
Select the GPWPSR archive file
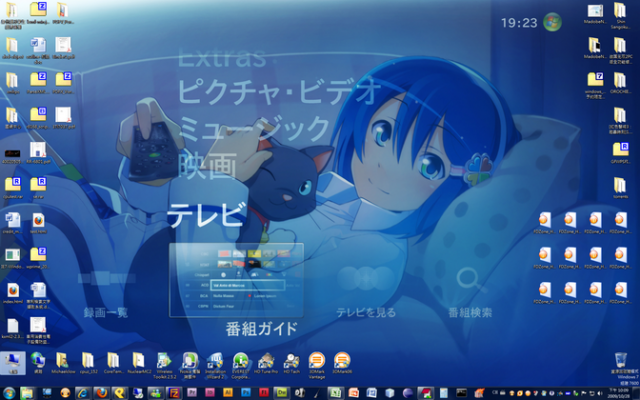point(620,151)
